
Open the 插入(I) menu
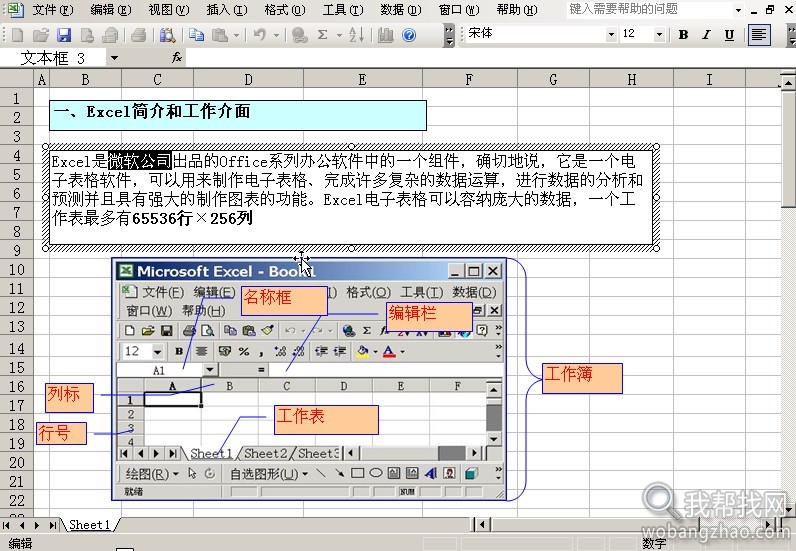[x=227, y=10]
